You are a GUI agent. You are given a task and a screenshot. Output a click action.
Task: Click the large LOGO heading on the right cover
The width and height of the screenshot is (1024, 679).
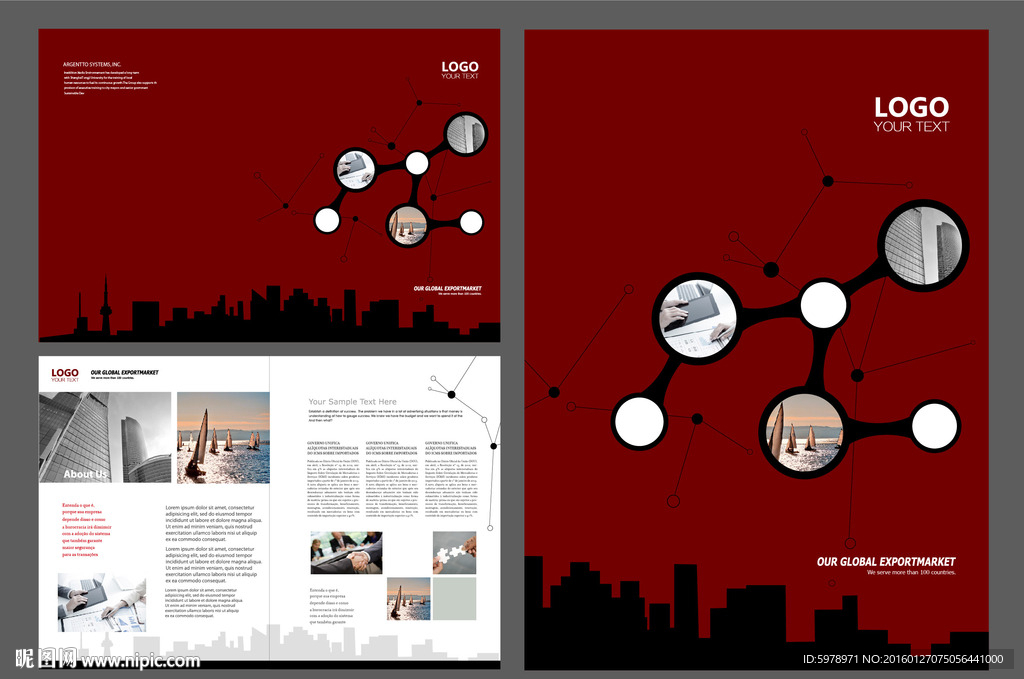(x=911, y=107)
